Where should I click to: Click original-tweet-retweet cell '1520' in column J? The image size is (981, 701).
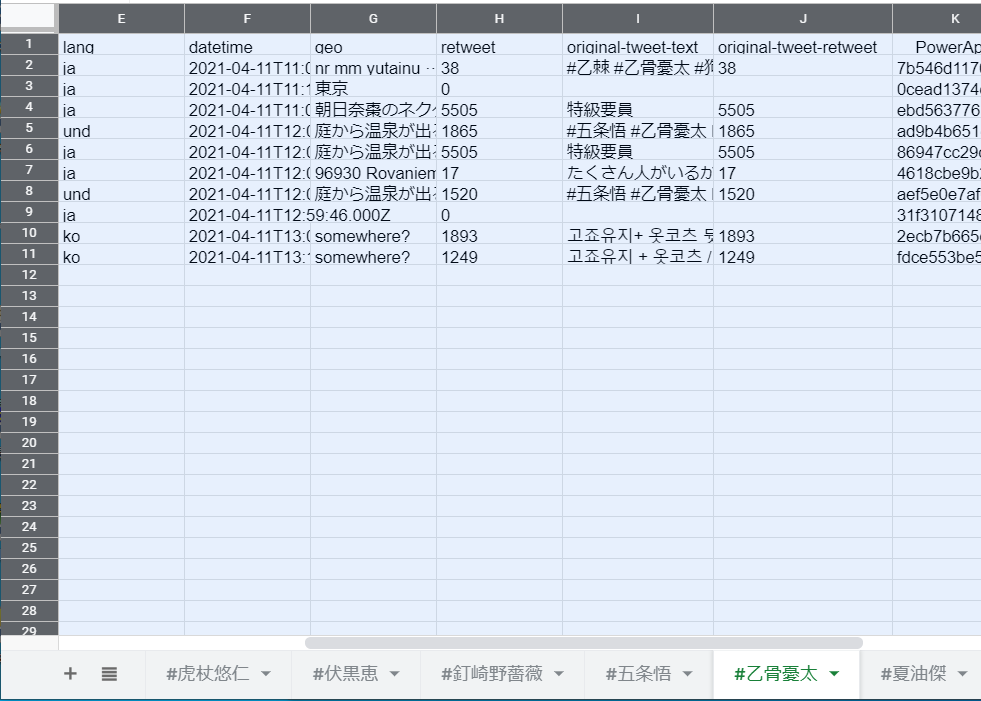pos(803,192)
